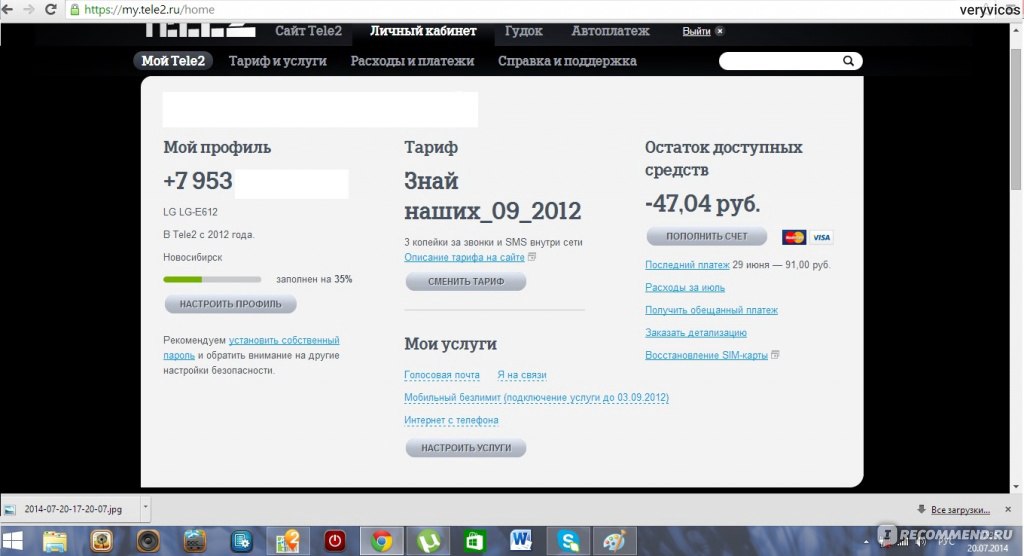The height and width of the screenshot is (556, 1024).
Task: Click the x icon next to Выйти
Action: [x=719, y=31]
